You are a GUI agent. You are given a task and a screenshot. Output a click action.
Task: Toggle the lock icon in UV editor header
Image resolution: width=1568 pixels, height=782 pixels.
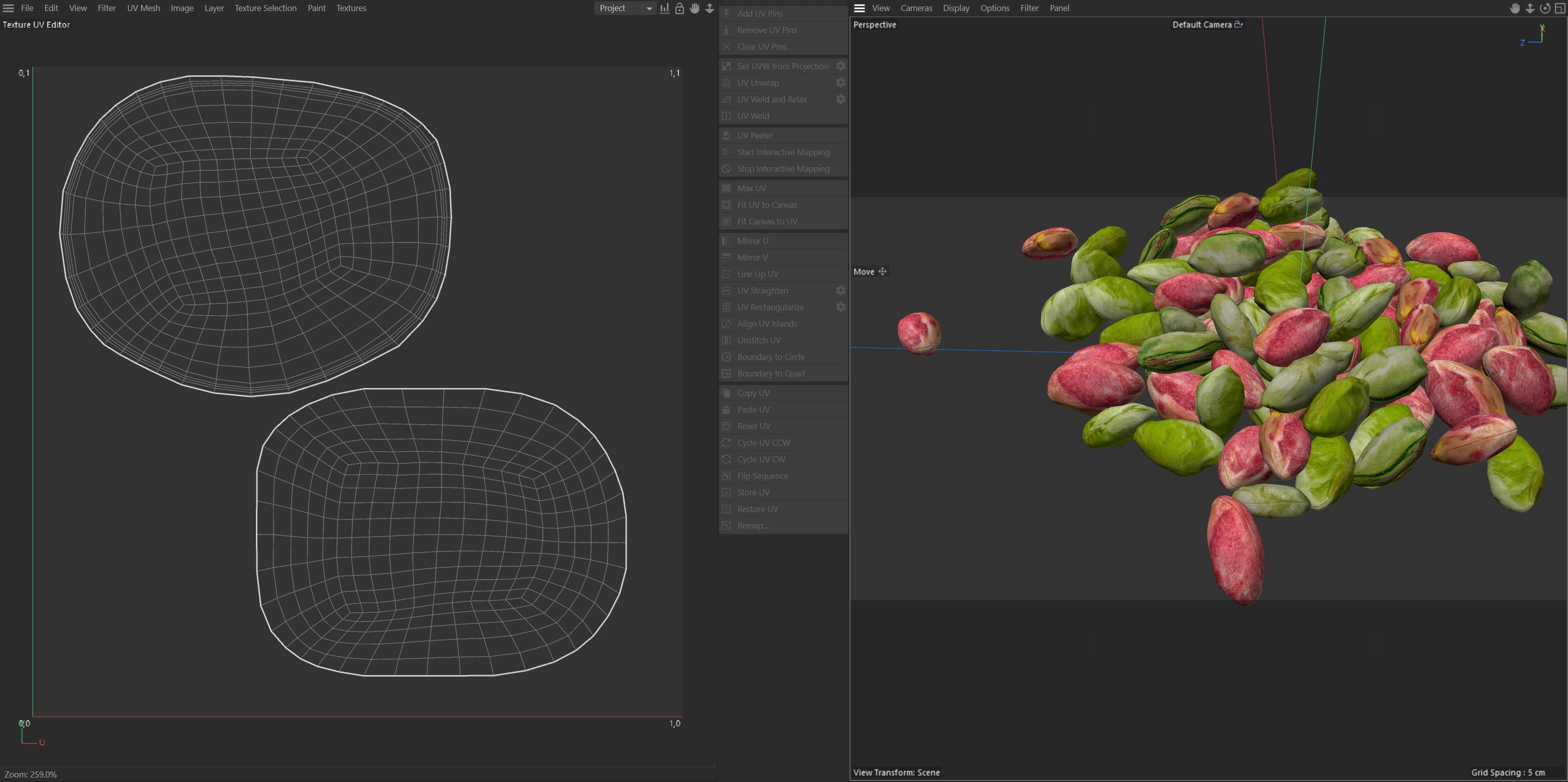[x=679, y=8]
